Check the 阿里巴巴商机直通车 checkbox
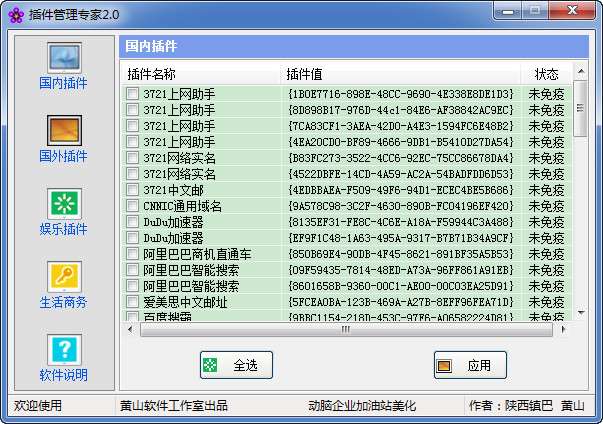Image resolution: width=603 pixels, height=424 pixels. click(x=132, y=254)
